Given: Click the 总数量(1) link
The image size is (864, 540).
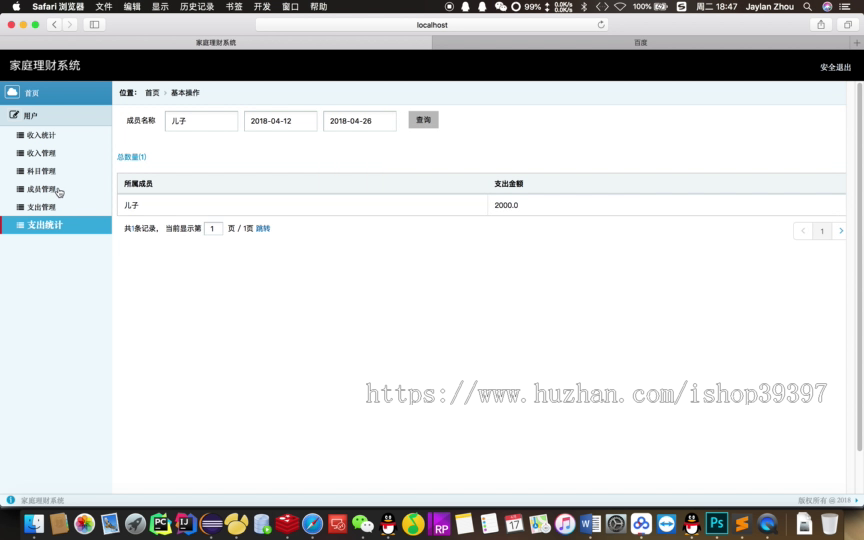Looking at the screenshot, I should coord(132,157).
